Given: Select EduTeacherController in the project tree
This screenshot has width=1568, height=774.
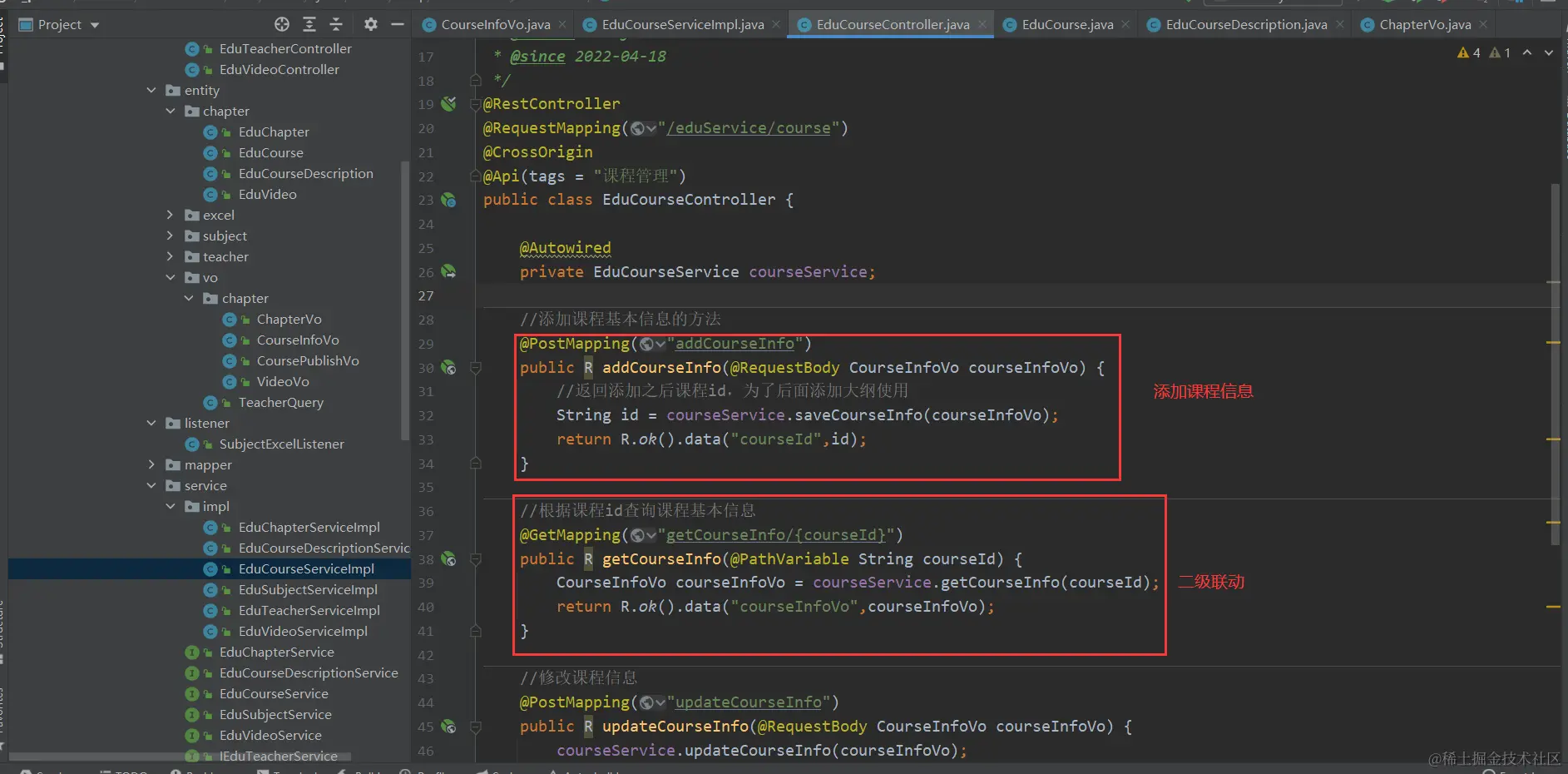Looking at the screenshot, I should coord(285,49).
